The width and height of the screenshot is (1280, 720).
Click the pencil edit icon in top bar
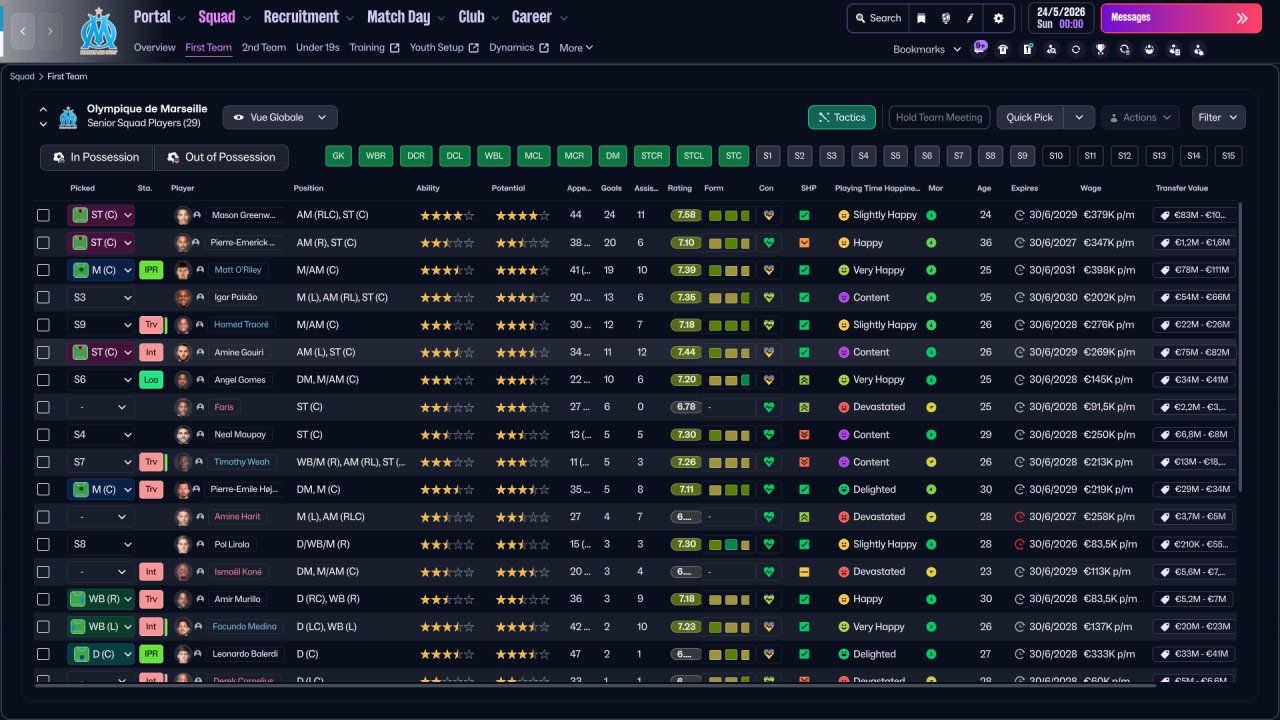coord(969,18)
